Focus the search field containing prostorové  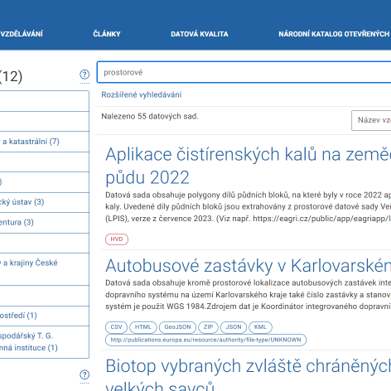pyautogui.click(x=244, y=72)
